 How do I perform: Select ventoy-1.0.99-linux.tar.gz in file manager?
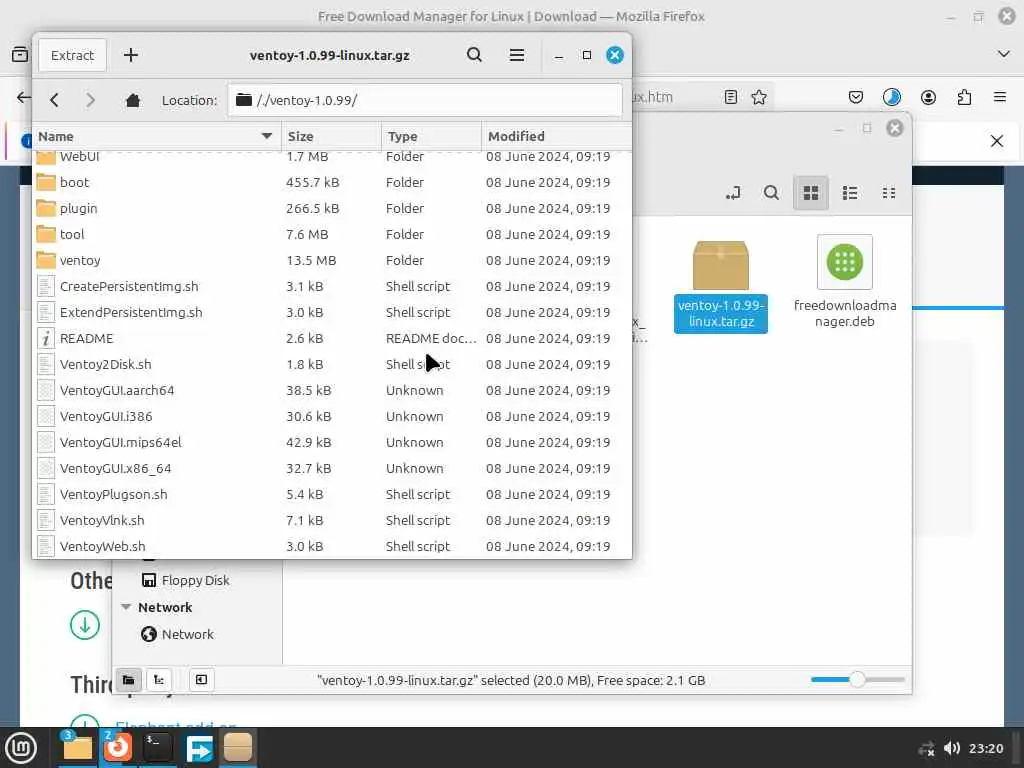[720, 286]
